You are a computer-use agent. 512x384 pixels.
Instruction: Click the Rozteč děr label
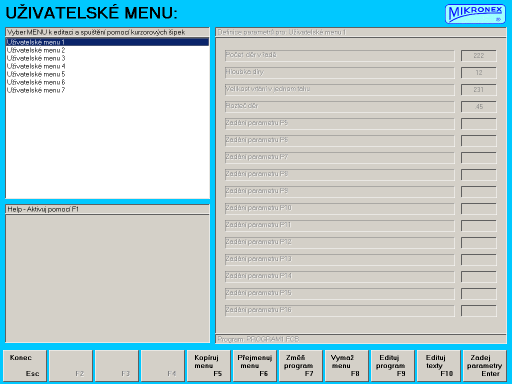tap(340, 107)
